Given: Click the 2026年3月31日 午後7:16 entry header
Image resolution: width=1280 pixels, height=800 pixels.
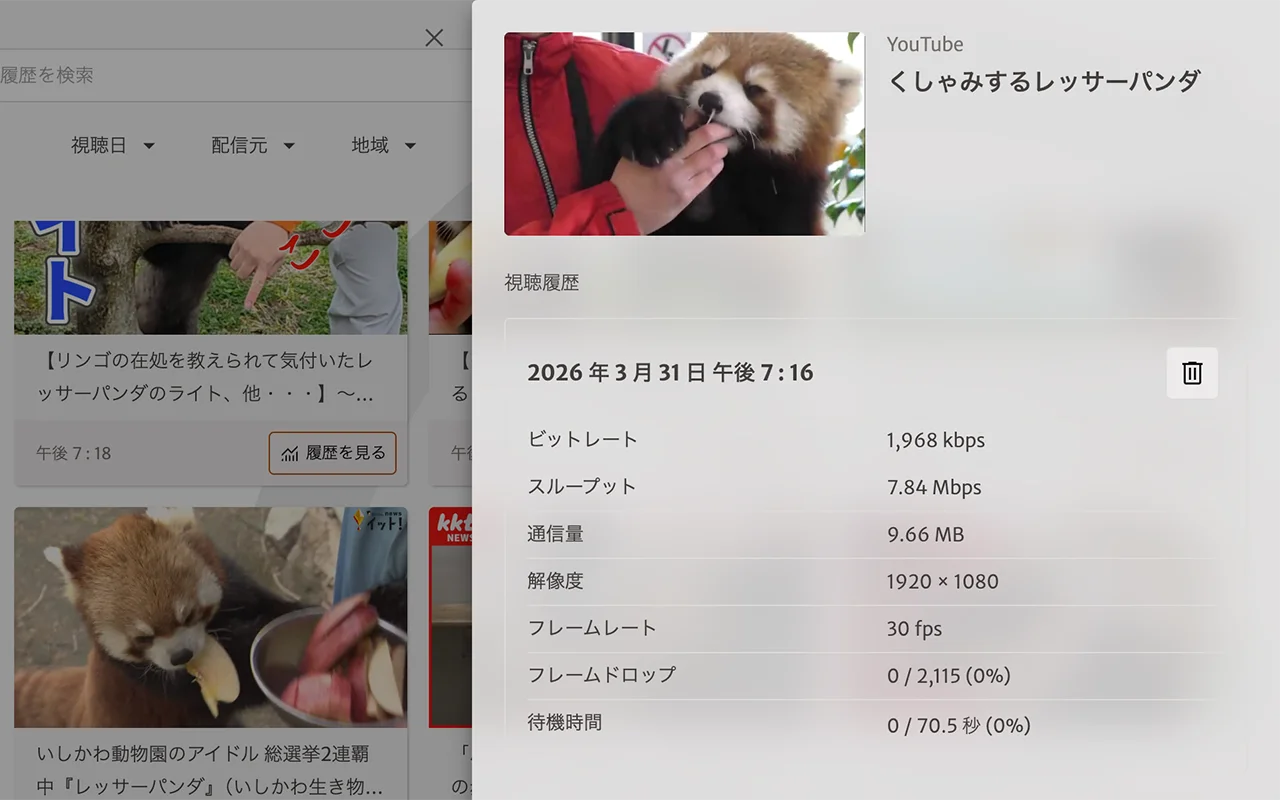Looking at the screenshot, I should [670, 372].
